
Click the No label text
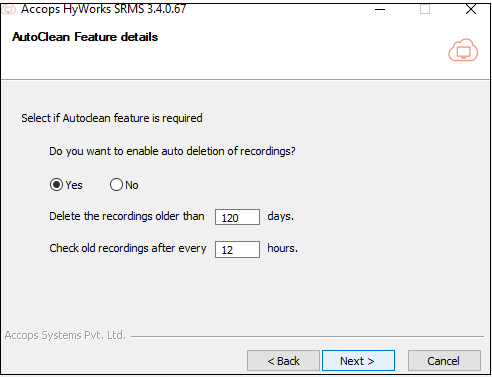click(x=132, y=185)
